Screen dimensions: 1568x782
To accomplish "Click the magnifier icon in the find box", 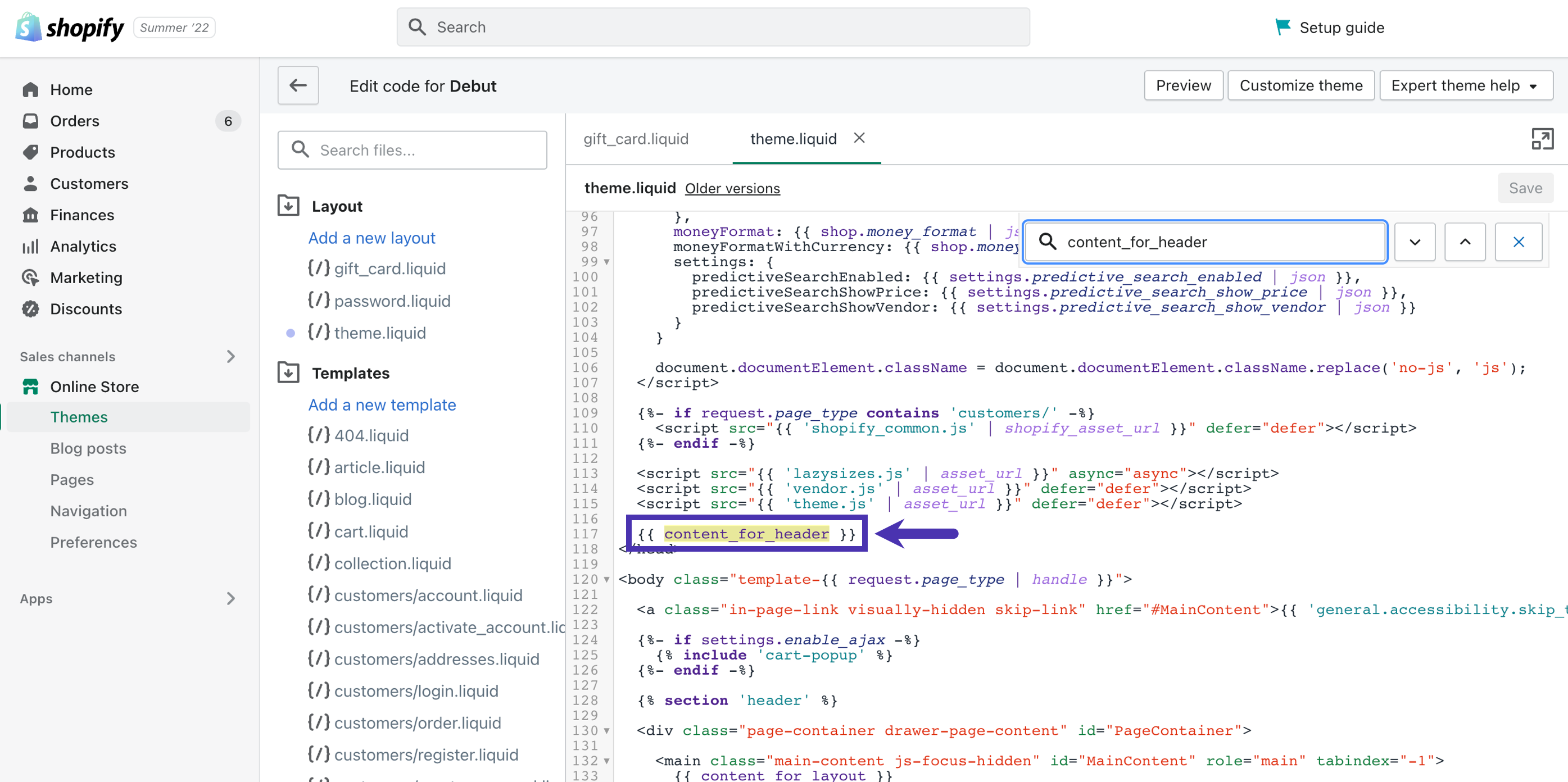I will click(1047, 242).
